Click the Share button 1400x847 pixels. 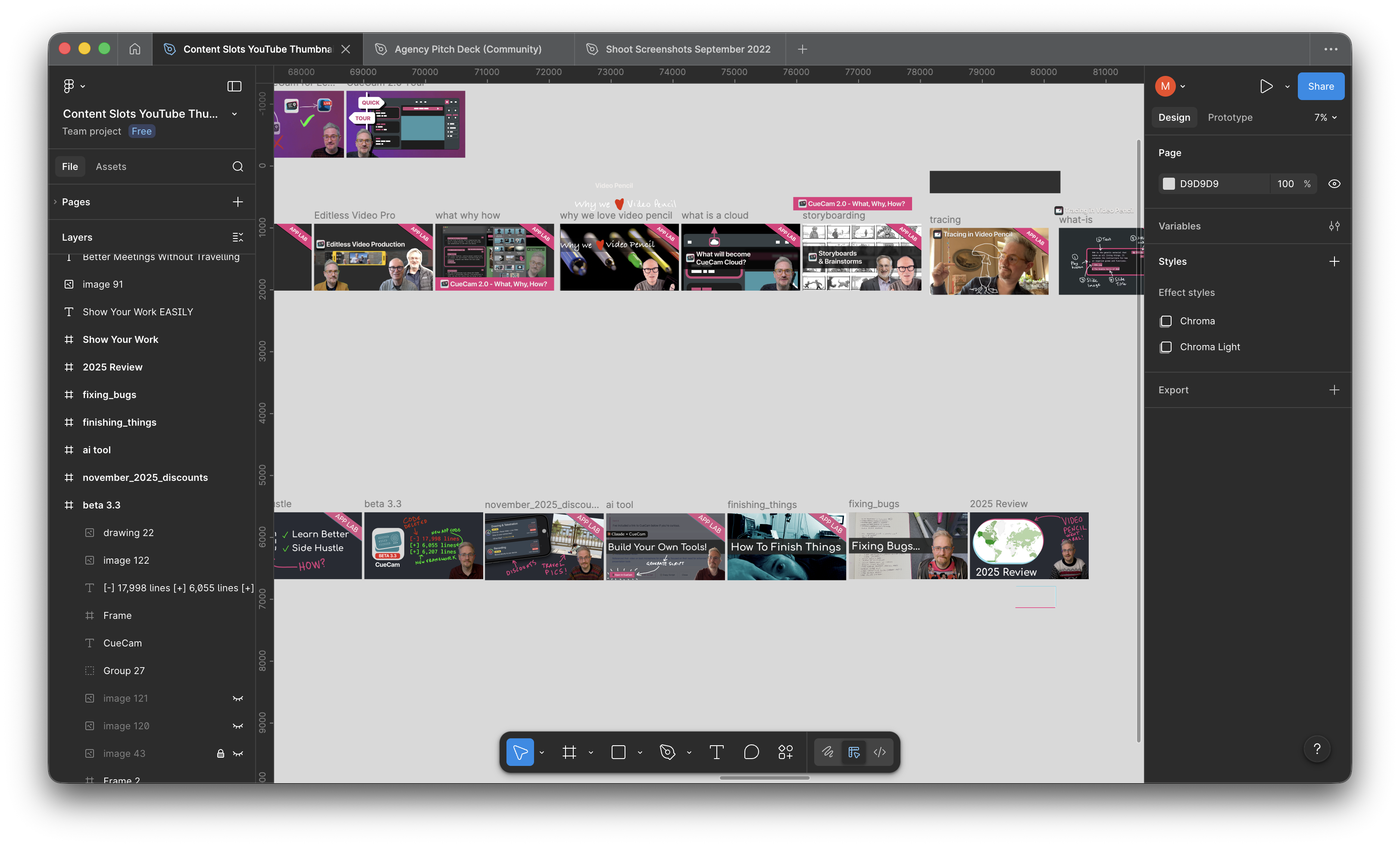[1320, 86]
